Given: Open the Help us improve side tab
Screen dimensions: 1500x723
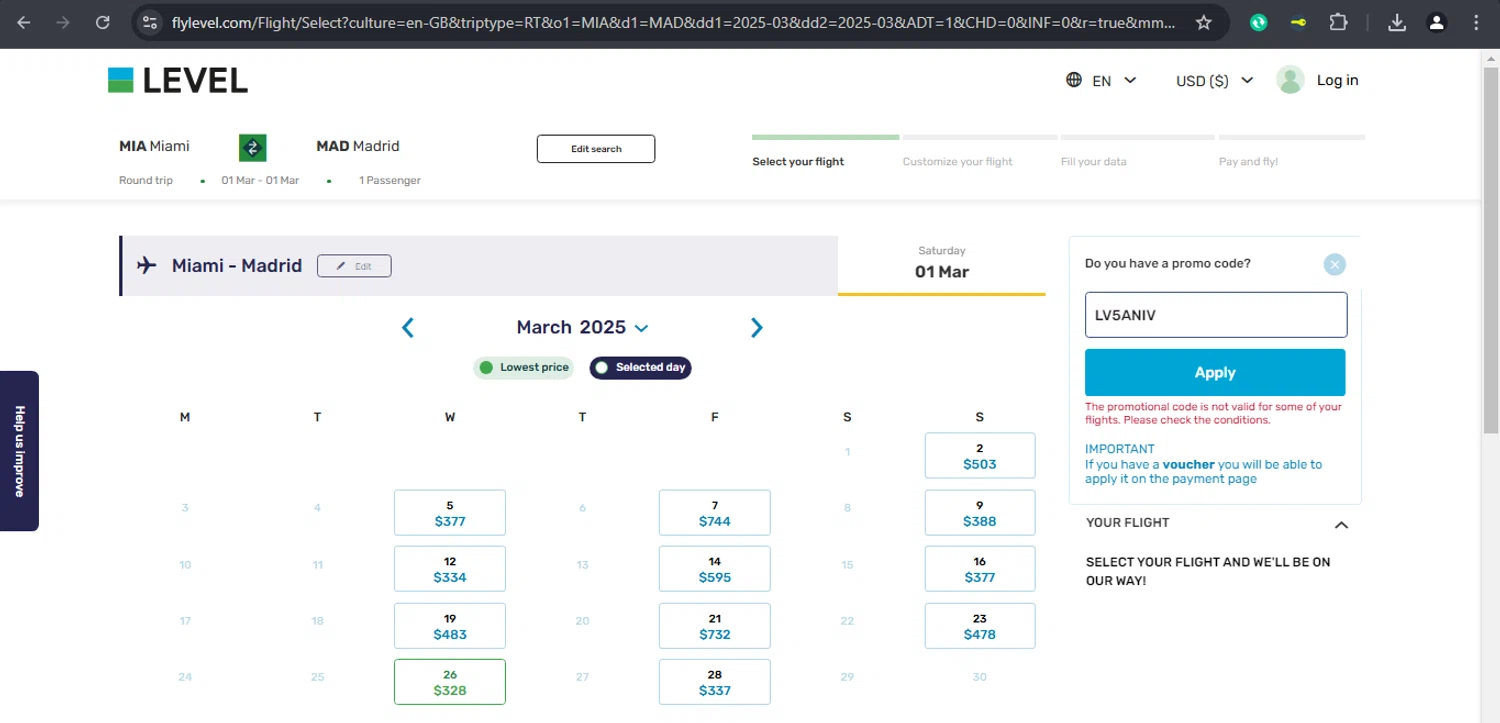Looking at the screenshot, I should [x=19, y=451].
